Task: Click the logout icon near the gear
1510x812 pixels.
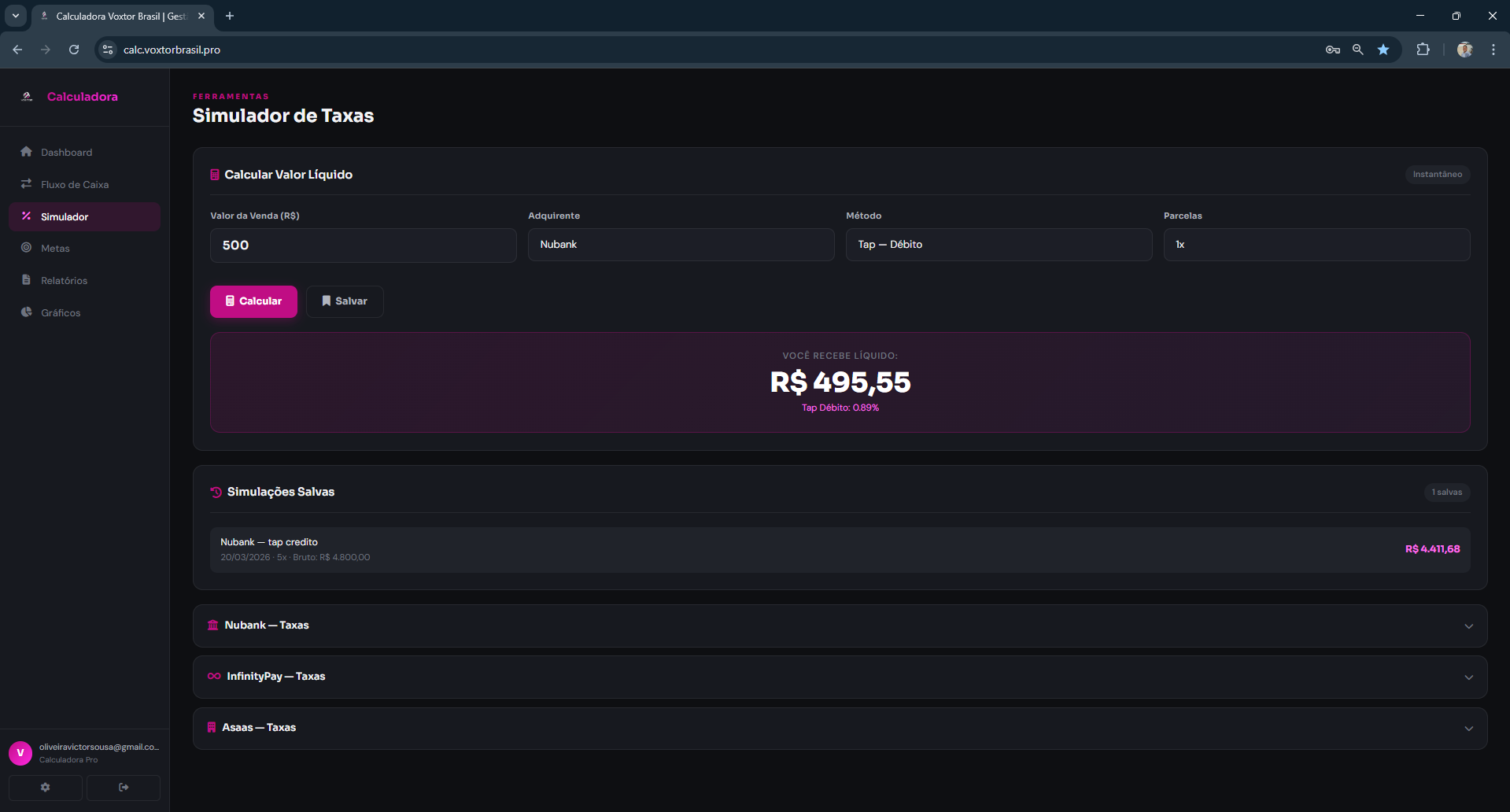Action: coord(123,787)
